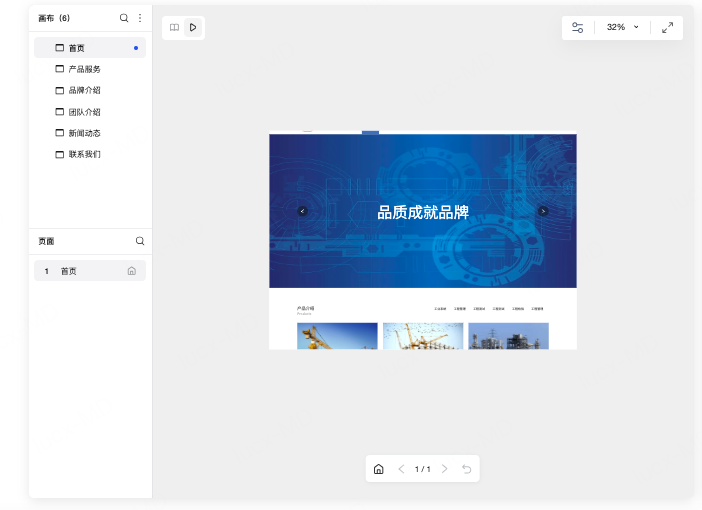Return to the home page icon in bottom bar

[x=379, y=469]
